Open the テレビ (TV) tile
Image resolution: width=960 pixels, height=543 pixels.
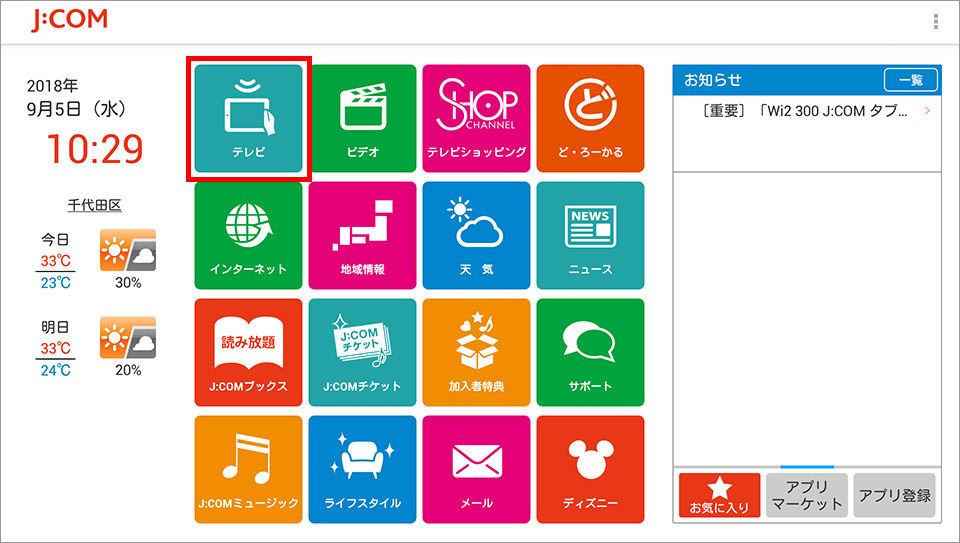click(x=249, y=119)
